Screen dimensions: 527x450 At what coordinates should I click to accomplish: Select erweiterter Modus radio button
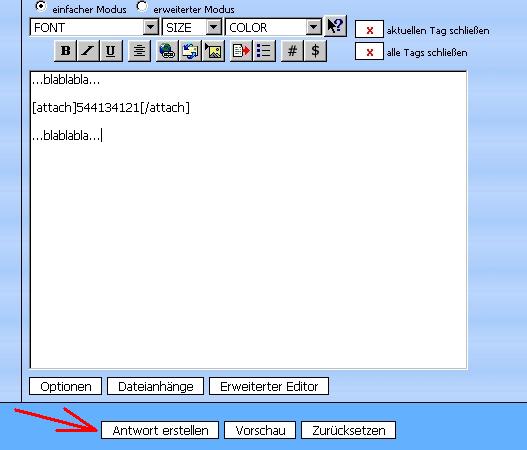pyautogui.click(x=142, y=6)
